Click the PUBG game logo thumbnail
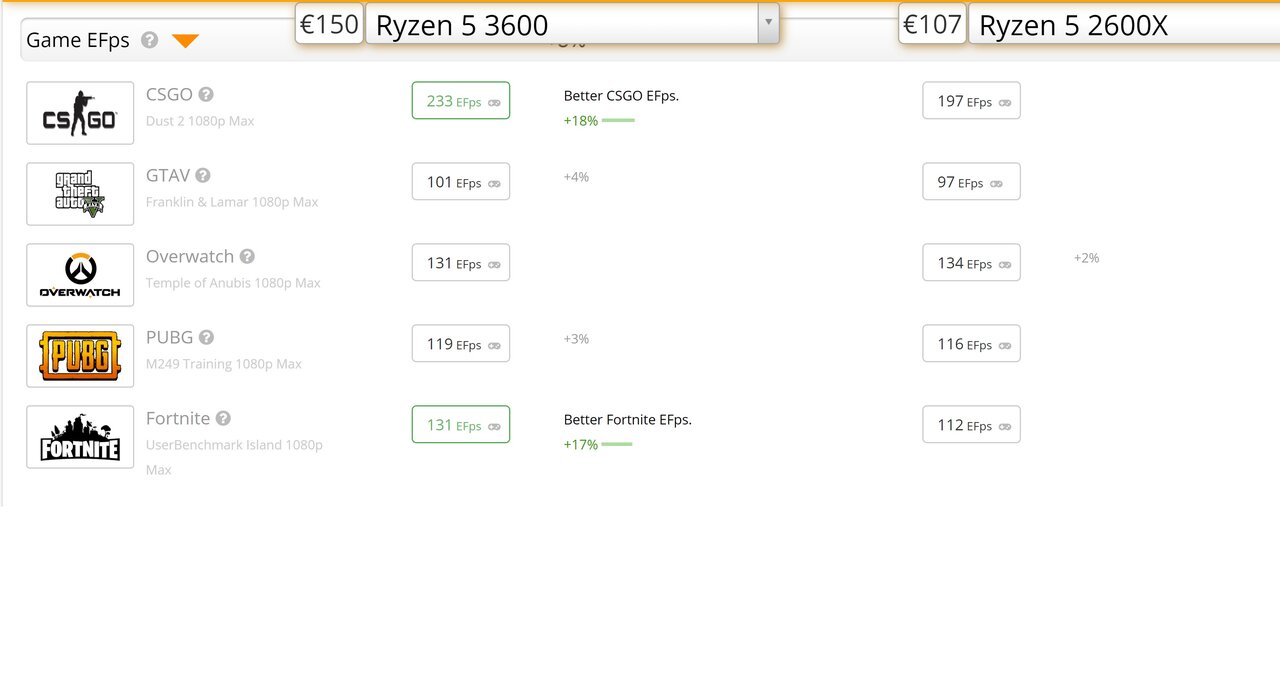The image size is (1280, 676). click(80, 356)
